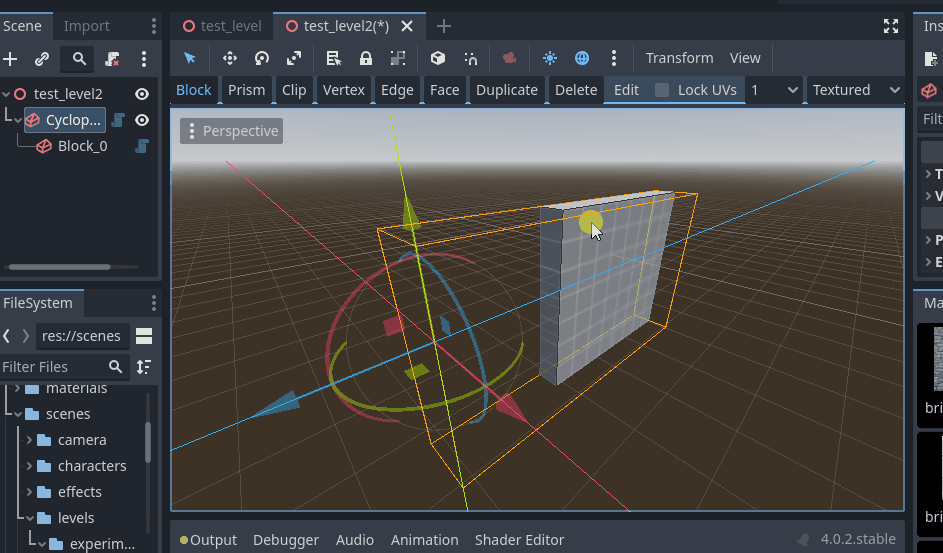Activate the Scale Mode tool
943x553 pixels.
pyautogui.click(x=293, y=58)
